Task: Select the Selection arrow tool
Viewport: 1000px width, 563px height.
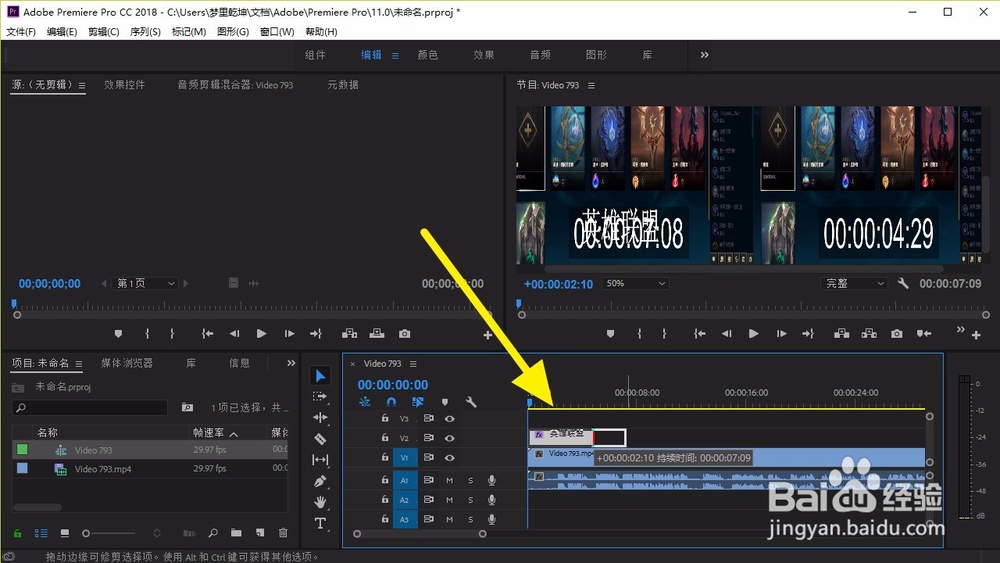Action: 320,376
